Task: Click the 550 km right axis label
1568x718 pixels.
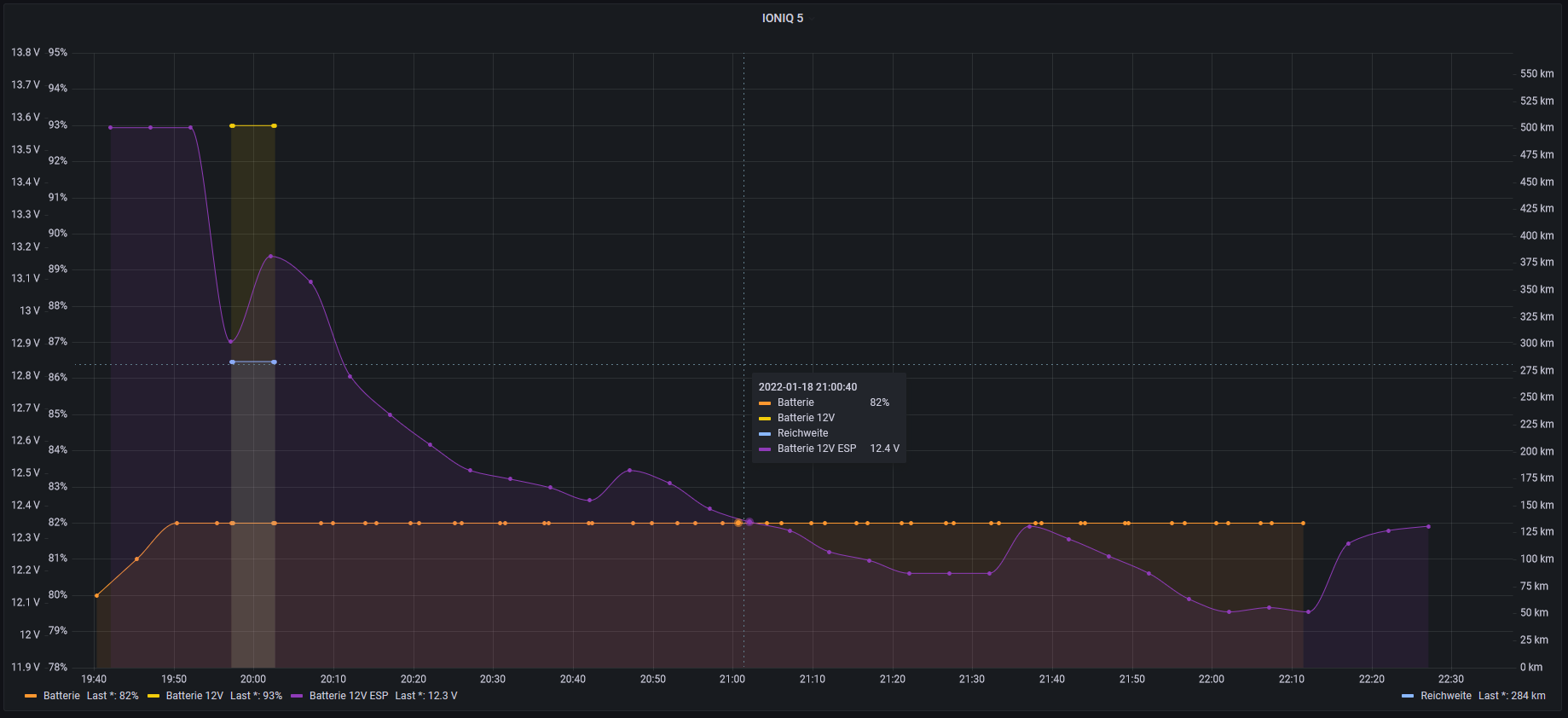Action: (1536, 73)
